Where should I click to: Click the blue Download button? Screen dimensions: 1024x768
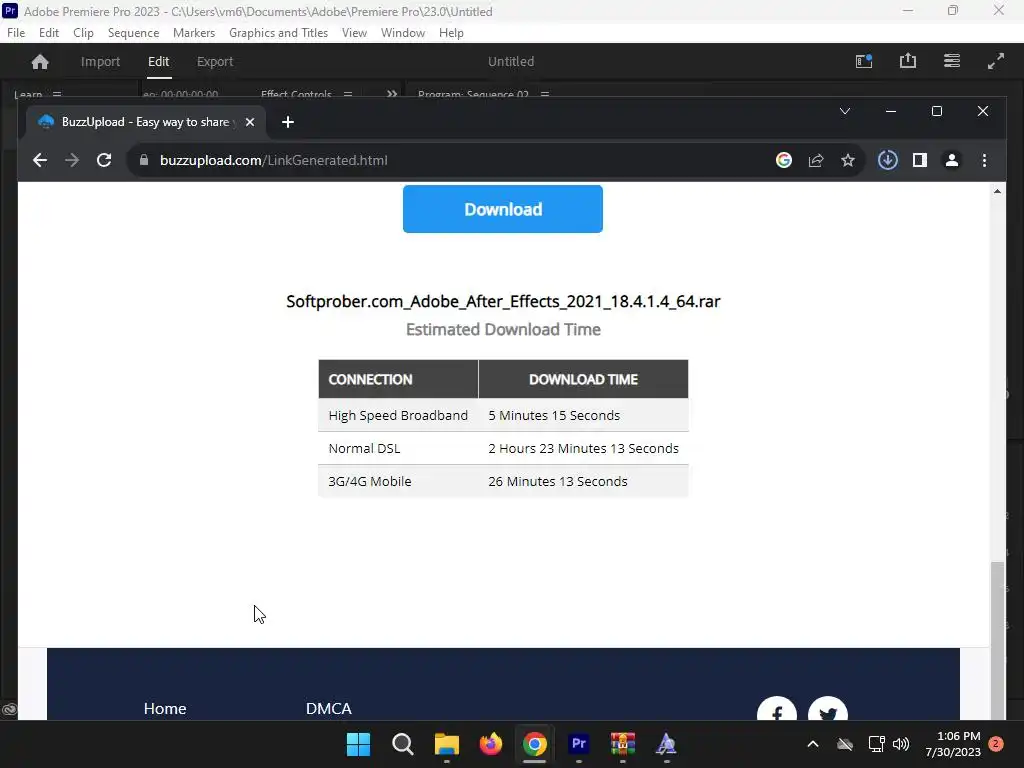[503, 209]
